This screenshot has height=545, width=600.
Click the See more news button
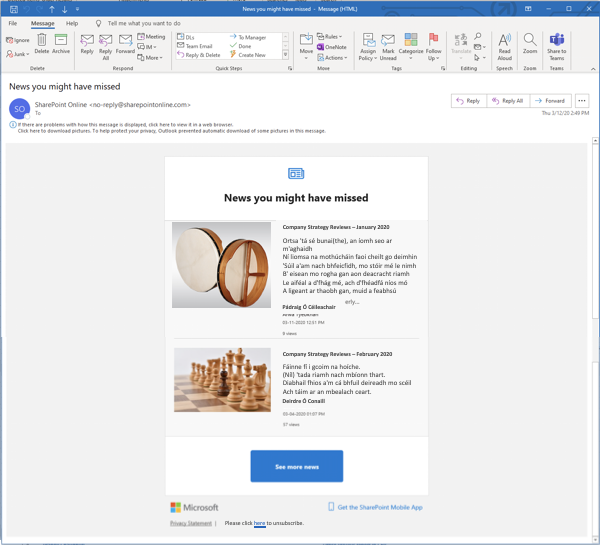click(297, 467)
